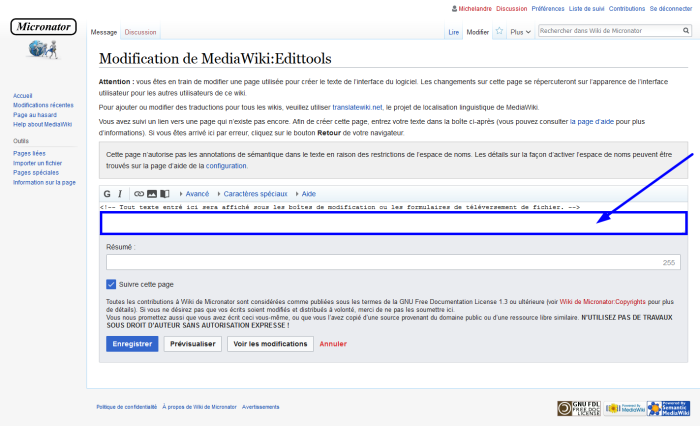Apply bold with the G toolbar icon
The height and width of the screenshot is (426, 700).
107,194
